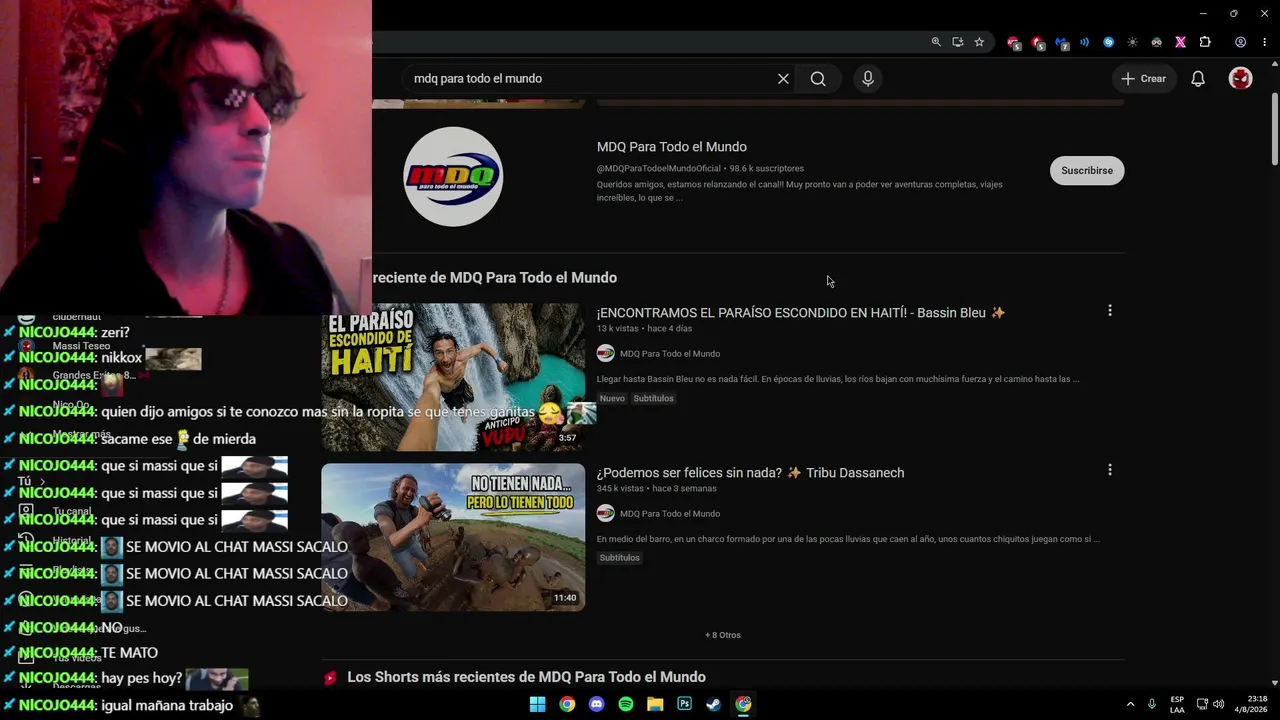Focus the search field containing 'mdq para todo el mundo'
1280x720 pixels.
(590, 79)
